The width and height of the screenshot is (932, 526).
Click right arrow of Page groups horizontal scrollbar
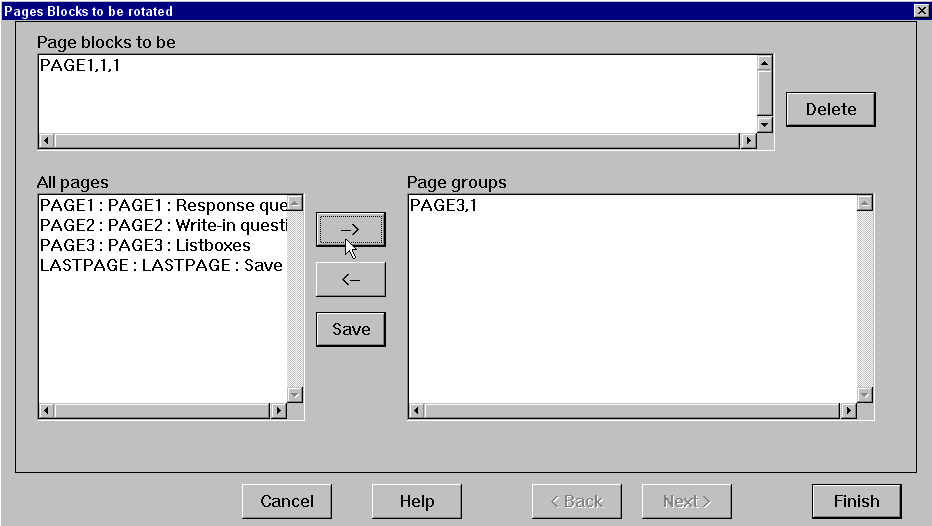click(x=848, y=411)
